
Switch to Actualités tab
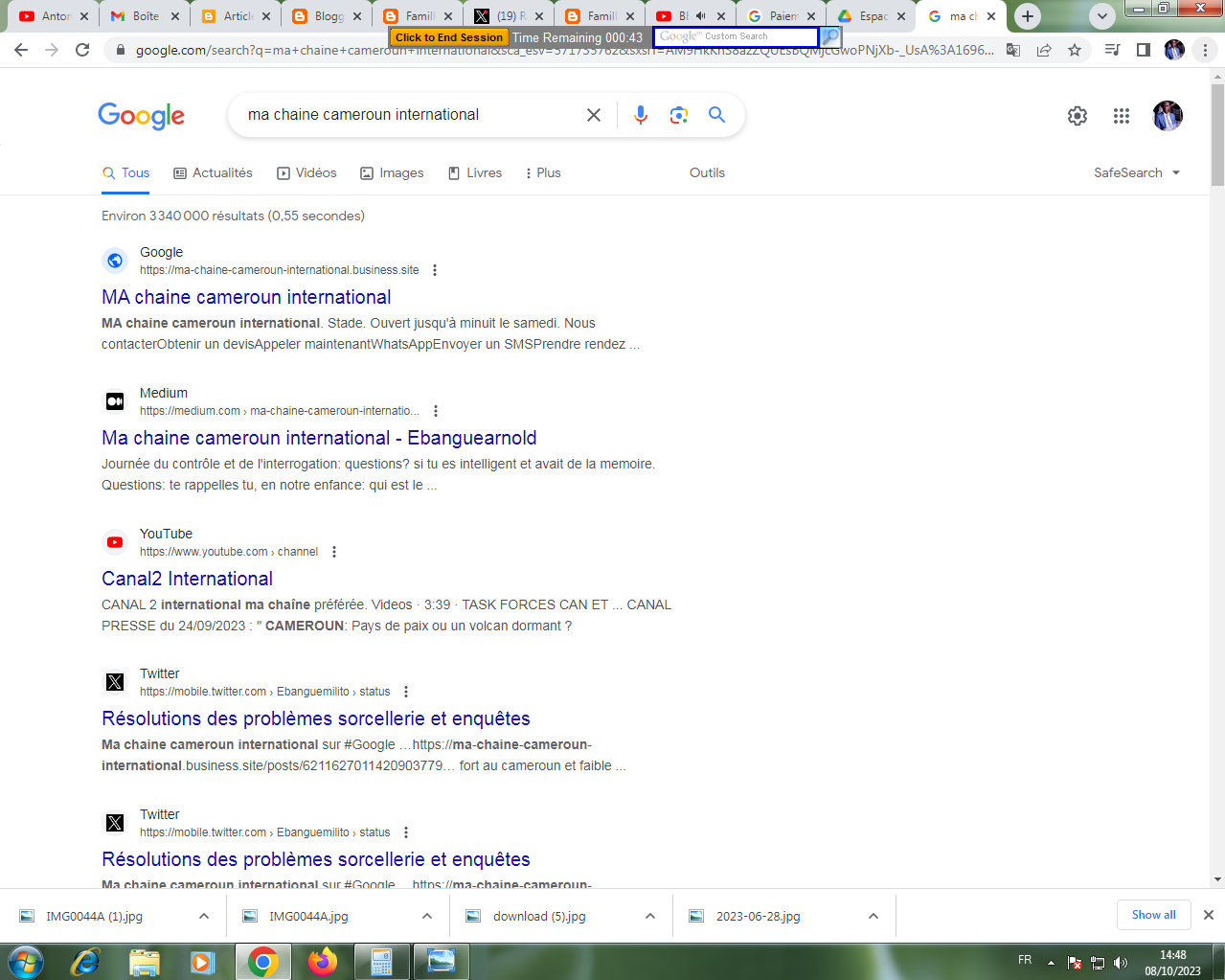tap(213, 172)
